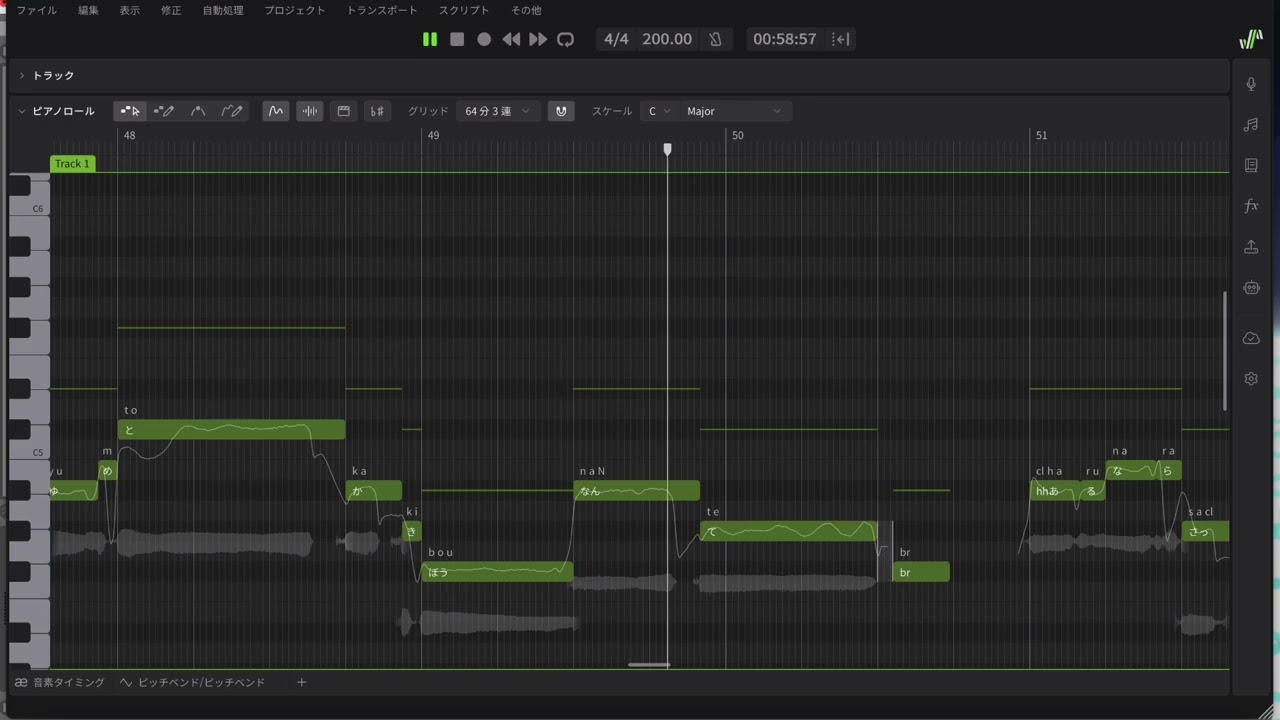Image resolution: width=1280 pixels, height=720 pixels.
Task: Open the fx effects side panel
Action: tap(1251, 206)
